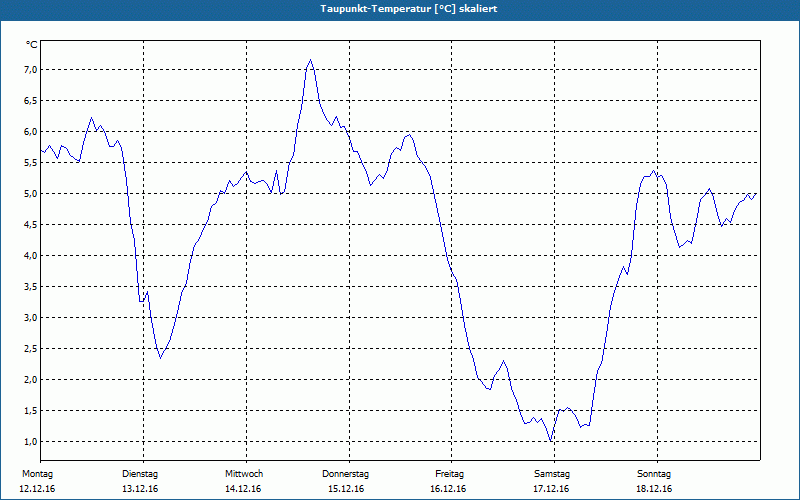
Task: Click the 6,0 y-axis label
Action: pos(31,132)
